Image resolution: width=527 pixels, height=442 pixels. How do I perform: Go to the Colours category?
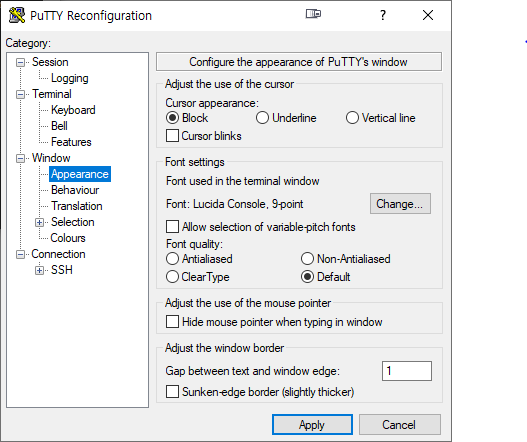coord(68,238)
